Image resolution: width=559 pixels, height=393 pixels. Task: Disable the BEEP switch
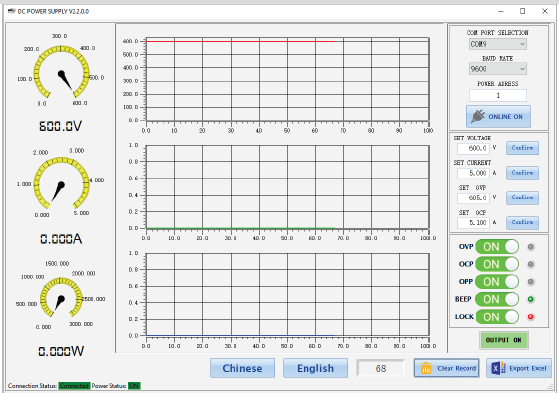(497, 299)
